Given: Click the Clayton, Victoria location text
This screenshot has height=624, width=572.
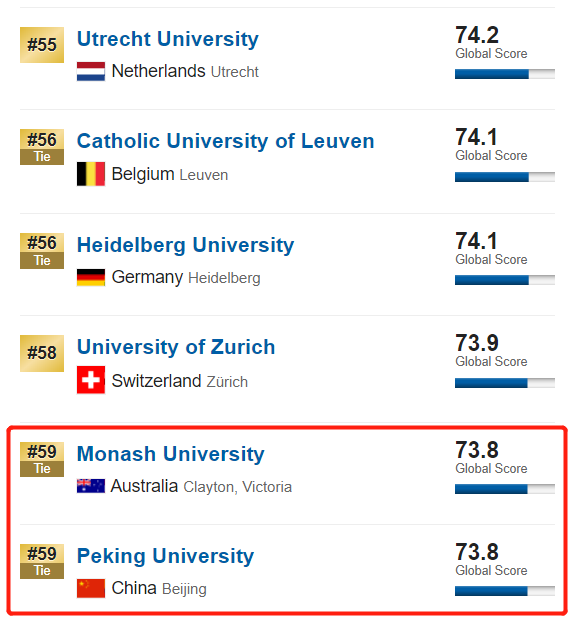Looking at the screenshot, I should pos(238,487).
